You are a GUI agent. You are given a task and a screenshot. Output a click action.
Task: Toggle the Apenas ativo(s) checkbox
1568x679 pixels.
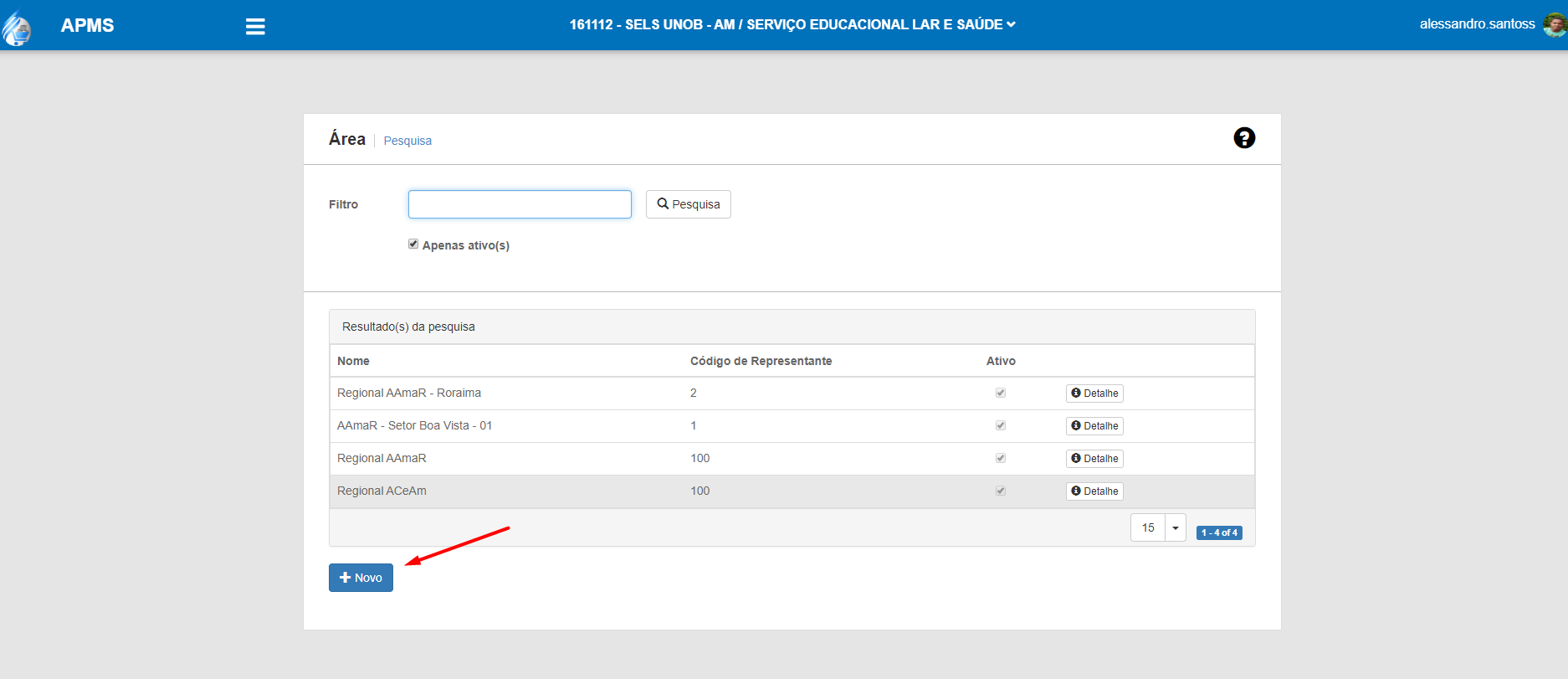click(x=413, y=244)
